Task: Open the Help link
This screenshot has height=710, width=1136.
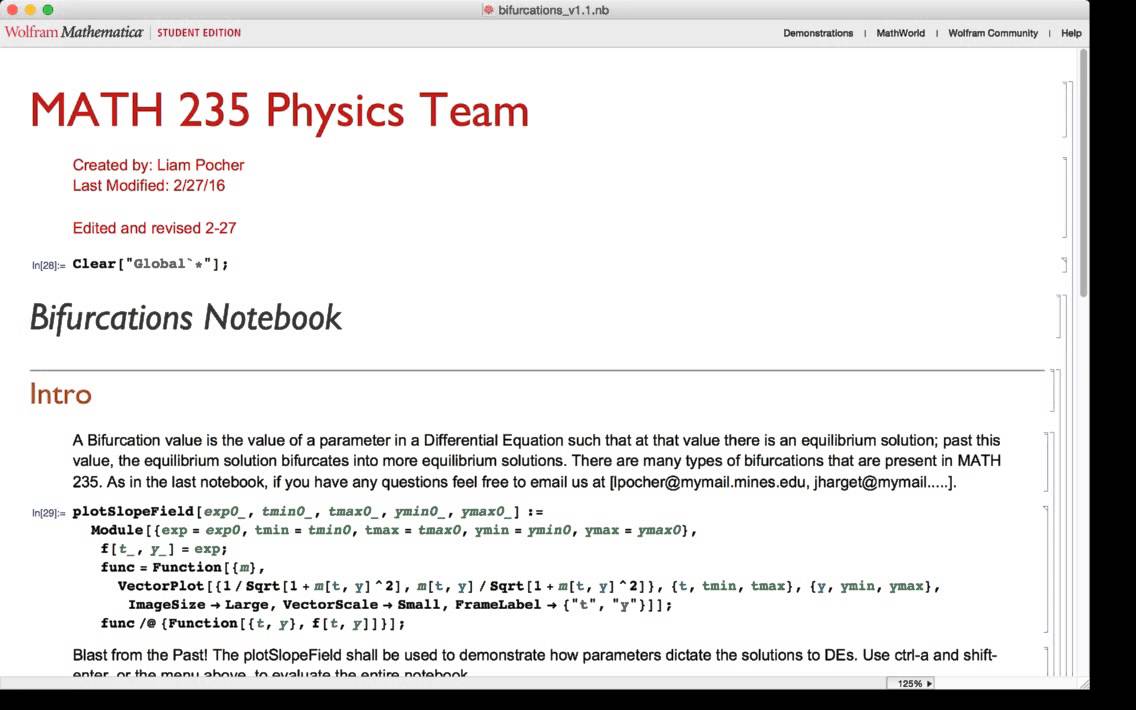Action: click(x=1071, y=33)
